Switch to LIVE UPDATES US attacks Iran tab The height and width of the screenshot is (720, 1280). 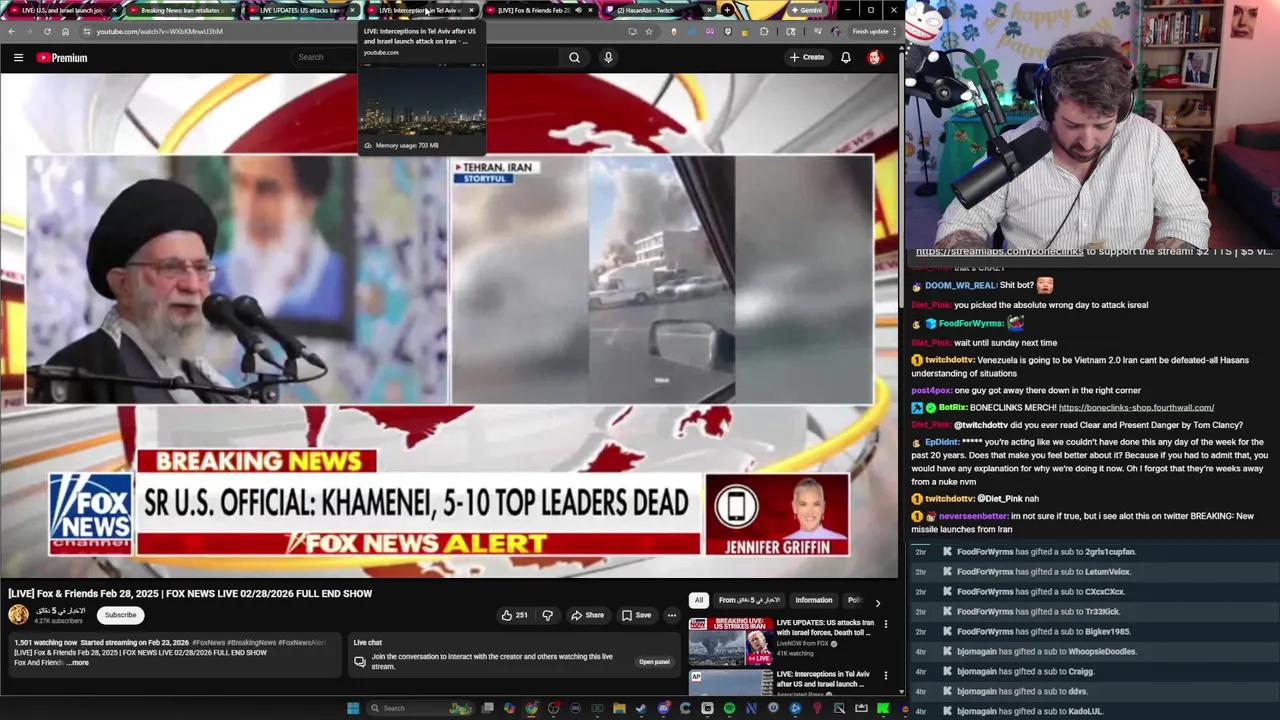(300, 10)
